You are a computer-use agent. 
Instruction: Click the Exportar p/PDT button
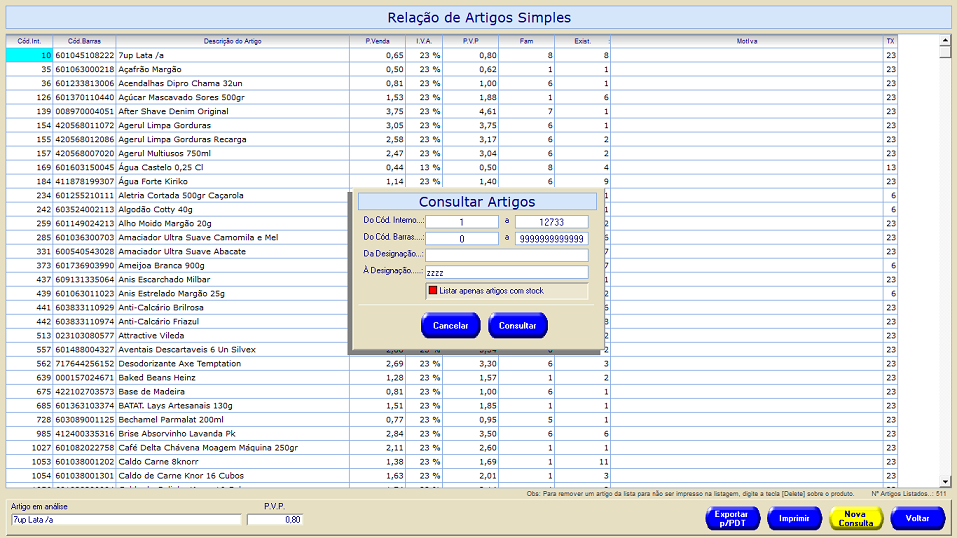coord(732,518)
